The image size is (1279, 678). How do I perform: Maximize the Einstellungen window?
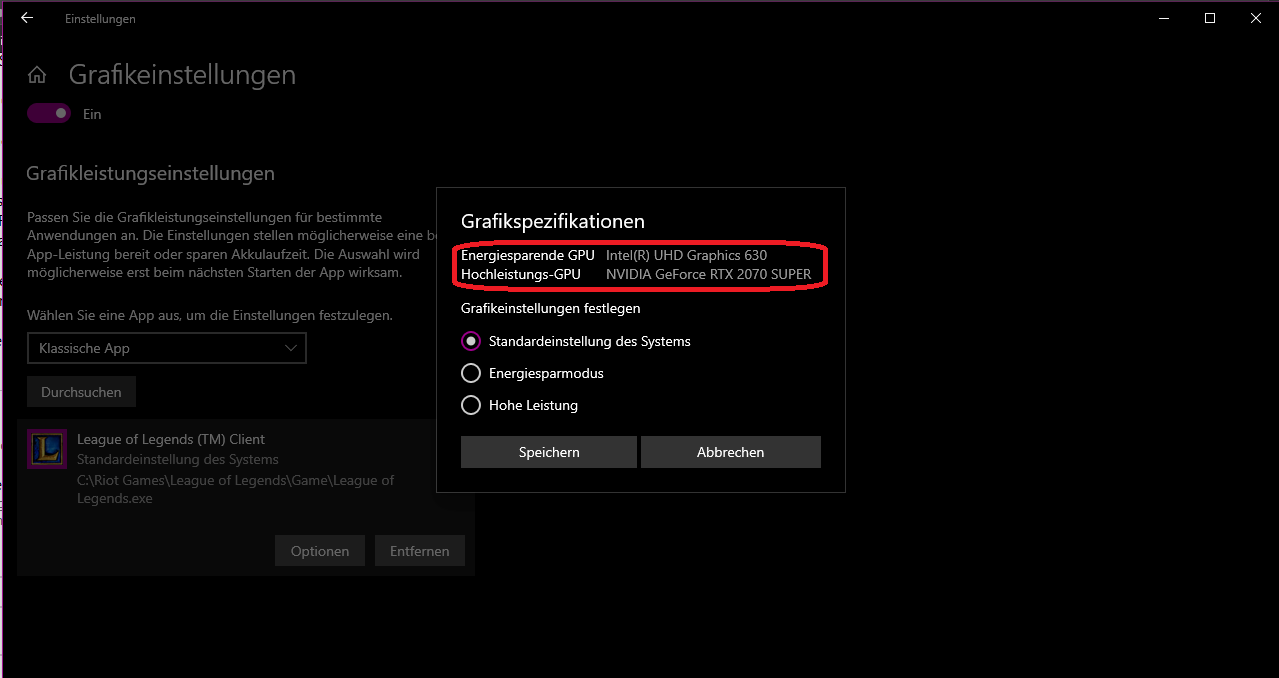click(x=1210, y=18)
